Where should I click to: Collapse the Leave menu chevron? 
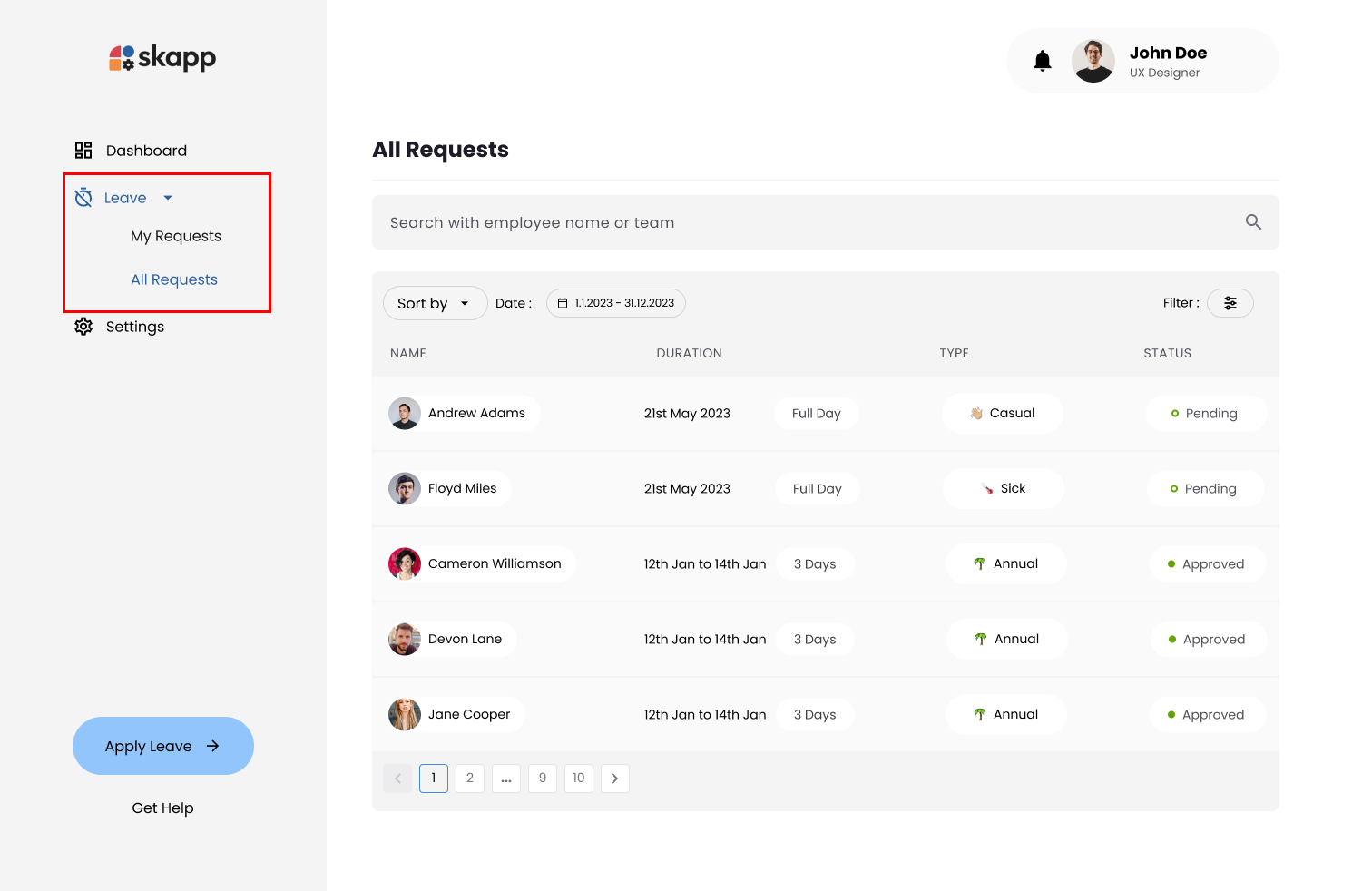(x=167, y=197)
